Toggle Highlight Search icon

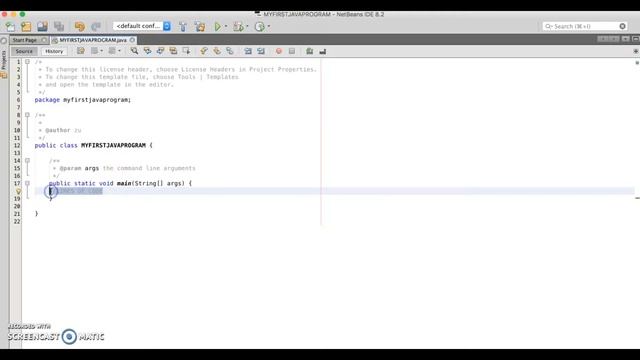click(173, 51)
